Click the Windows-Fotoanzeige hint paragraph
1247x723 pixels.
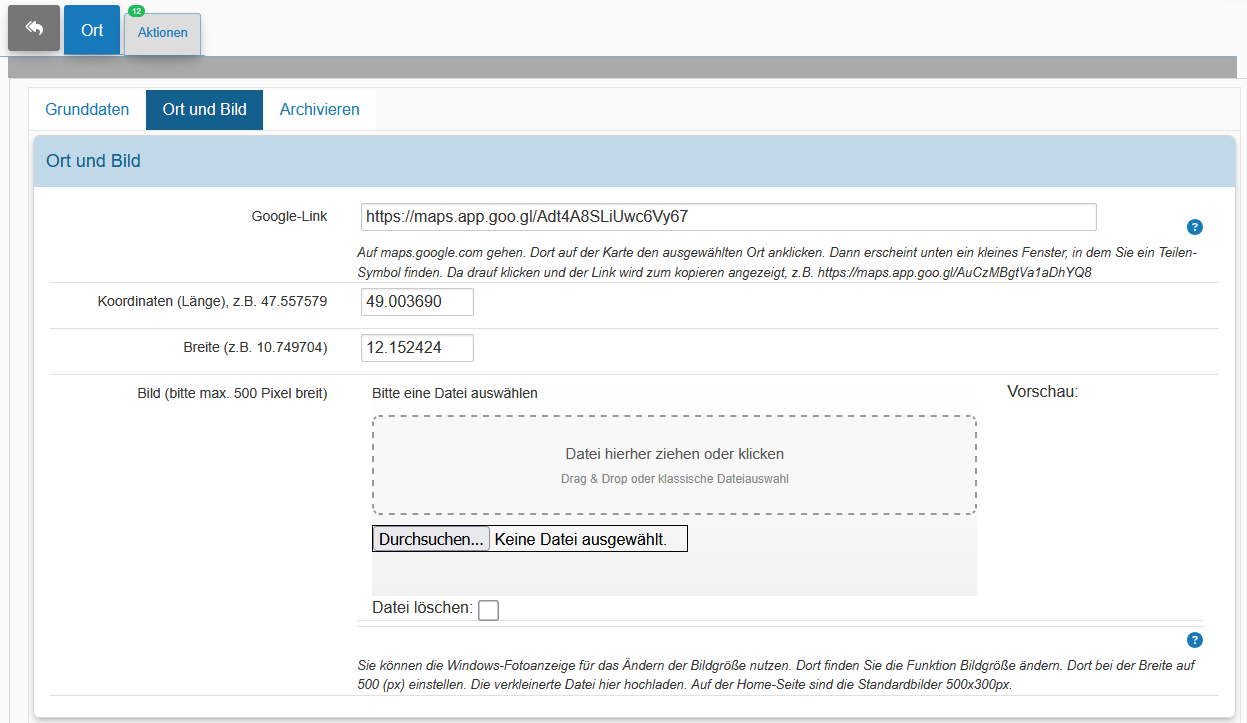coord(776,675)
